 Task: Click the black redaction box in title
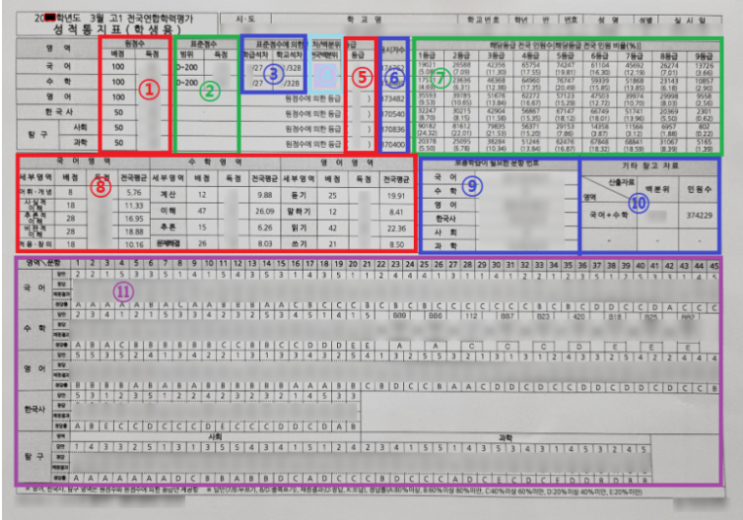pos(50,18)
